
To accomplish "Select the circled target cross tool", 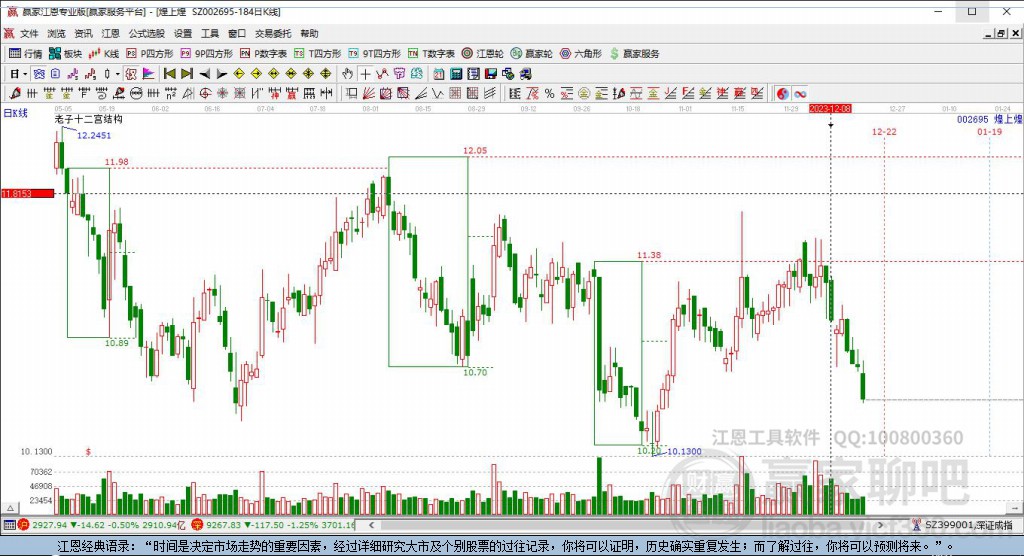I will coord(205,93).
